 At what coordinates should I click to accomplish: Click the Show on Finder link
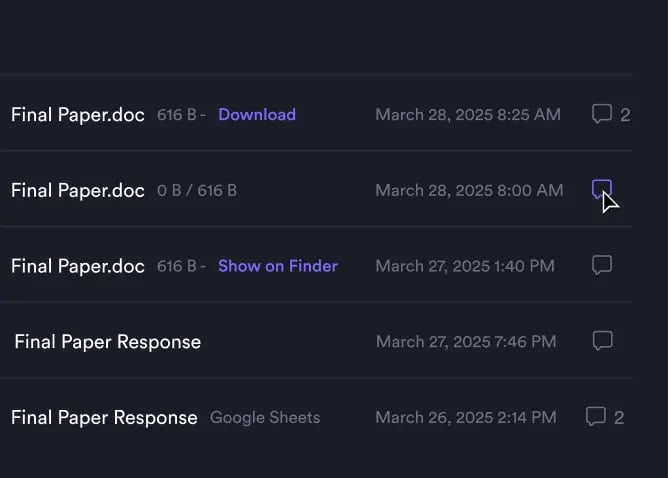pyautogui.click(x=278, y=266)
